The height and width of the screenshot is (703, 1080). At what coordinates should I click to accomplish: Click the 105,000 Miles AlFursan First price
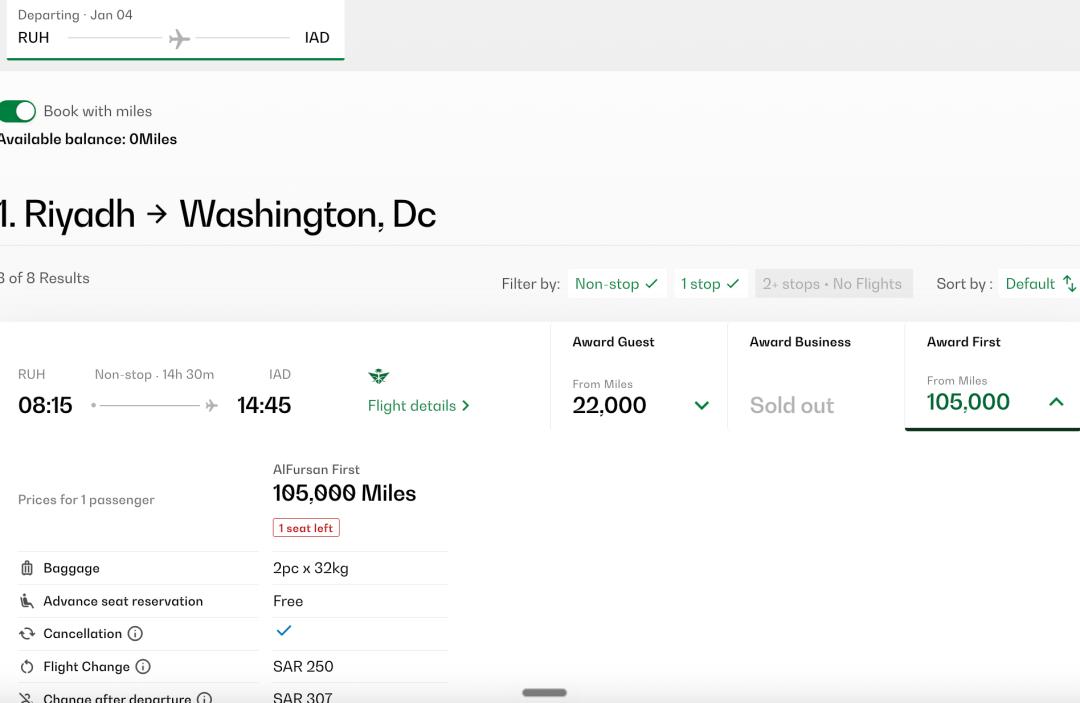[344, 493]
